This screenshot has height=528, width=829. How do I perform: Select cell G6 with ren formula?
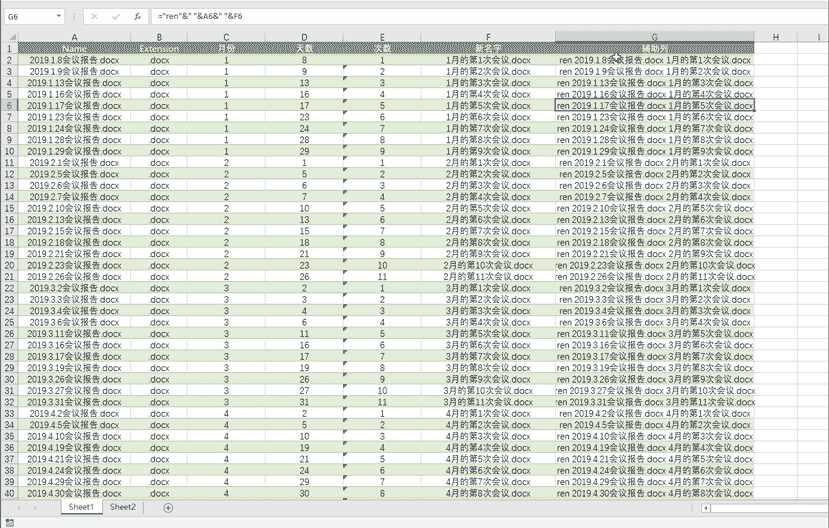(654, 105)
